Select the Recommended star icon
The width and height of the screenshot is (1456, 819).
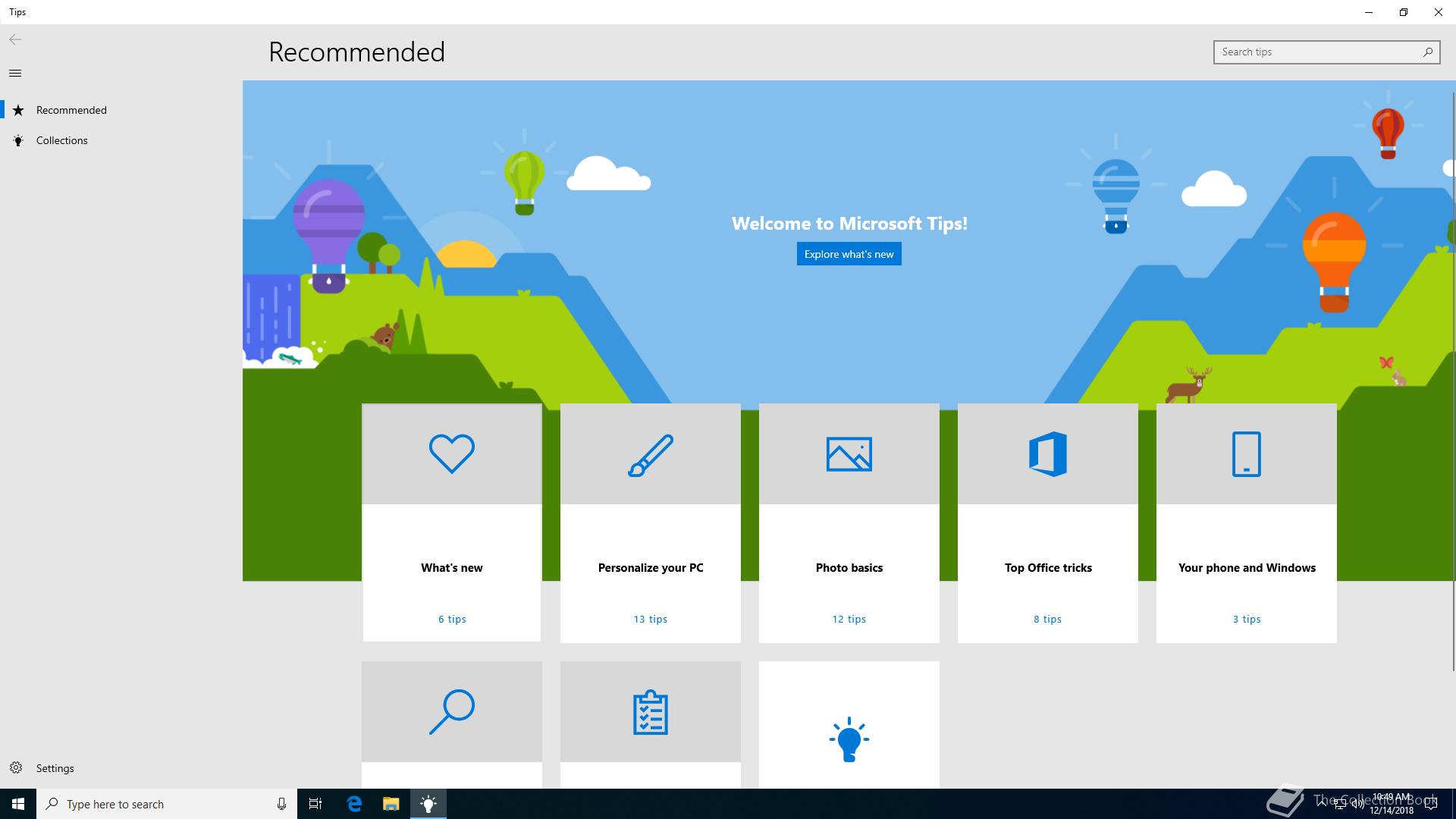[18, 110]
